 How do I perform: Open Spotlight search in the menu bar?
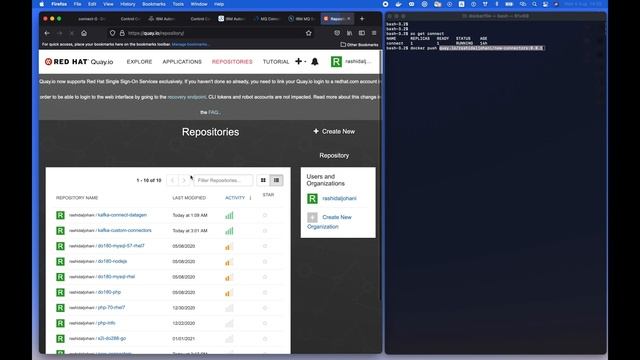tap(534, 4)
